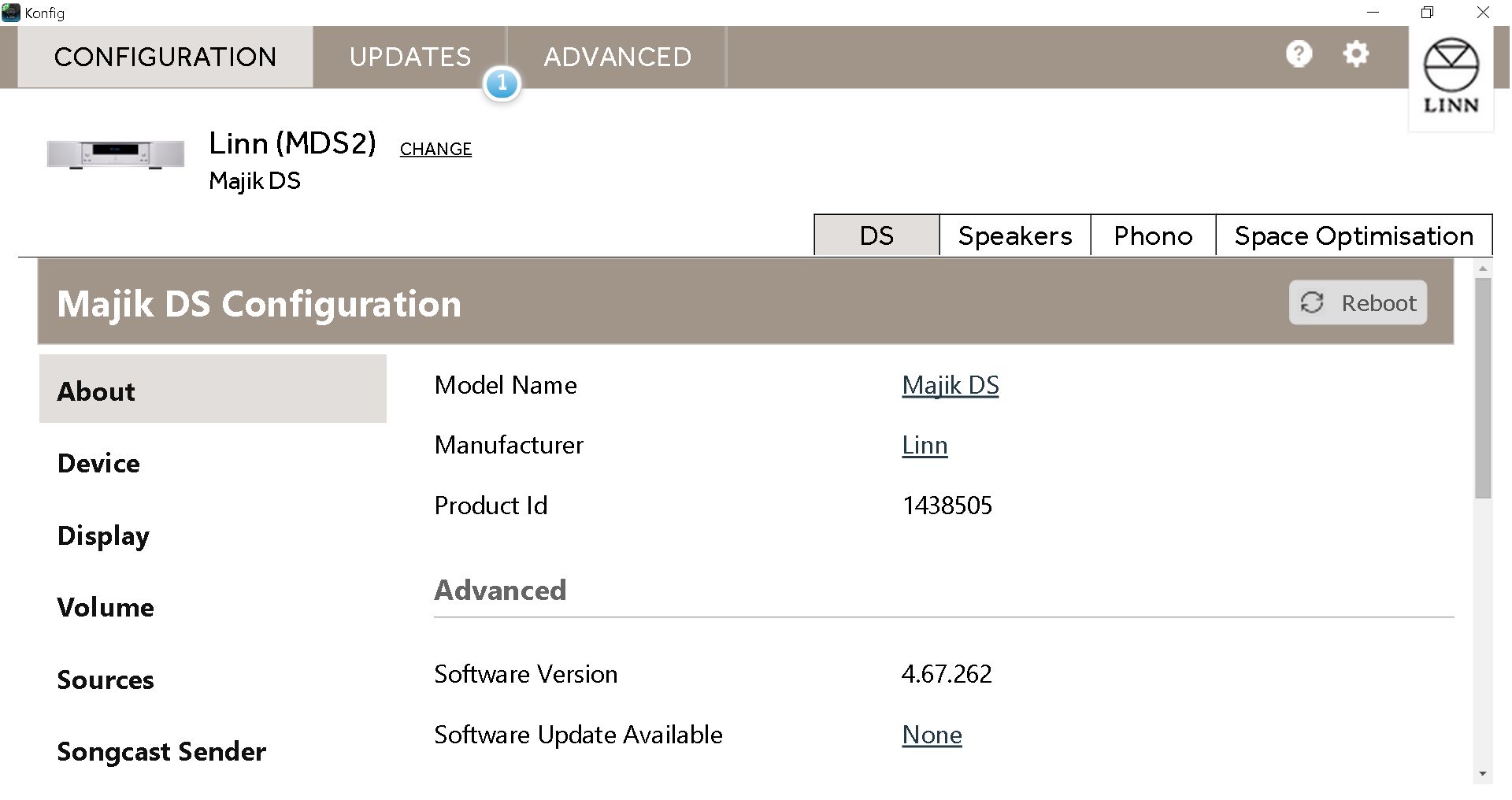Switch to the Speakers tab
The width and height of the screenshot is (1512, 800).
(1014, 235)
